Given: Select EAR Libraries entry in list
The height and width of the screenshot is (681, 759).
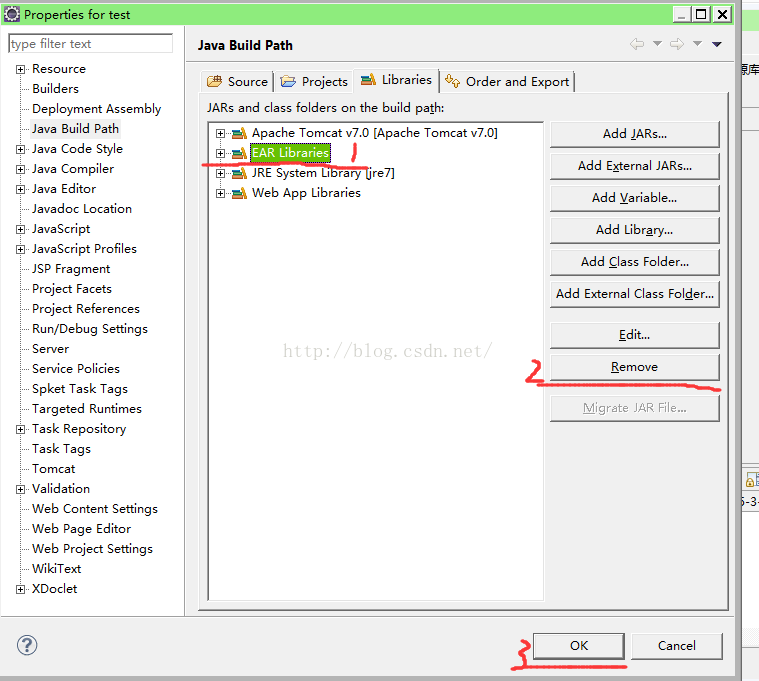Looking at the screenshot, I should point(290,153).
